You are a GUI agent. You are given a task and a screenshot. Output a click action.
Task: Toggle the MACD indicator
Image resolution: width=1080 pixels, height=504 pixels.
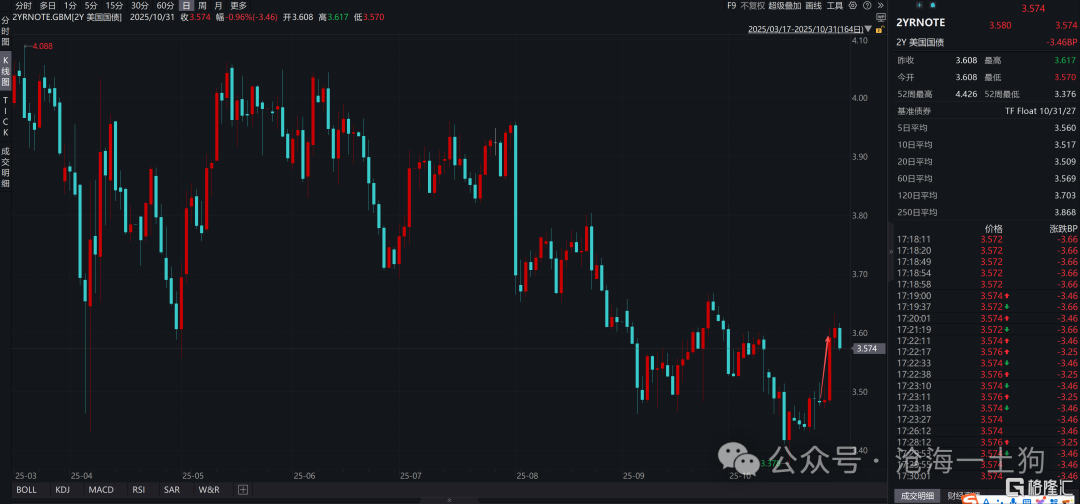(x=100, y=490)
